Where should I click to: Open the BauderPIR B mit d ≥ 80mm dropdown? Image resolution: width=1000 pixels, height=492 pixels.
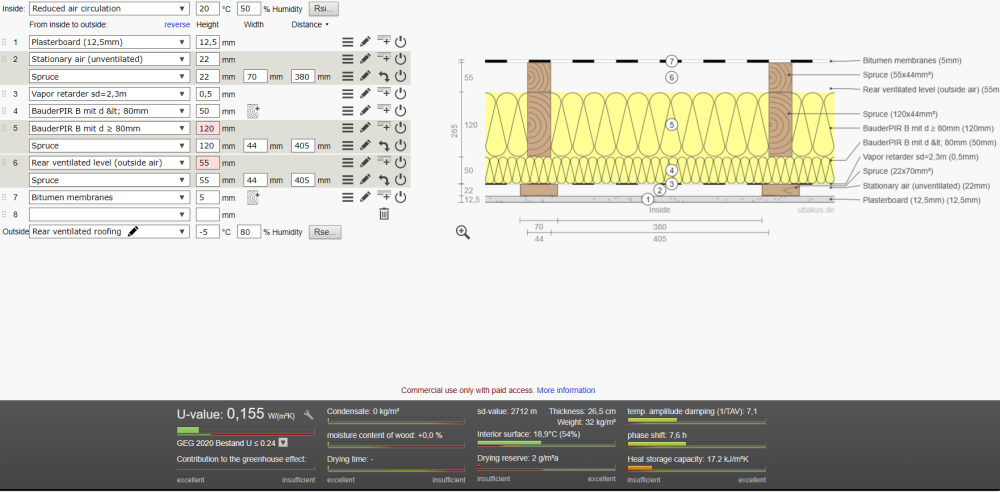pos(110,128)
